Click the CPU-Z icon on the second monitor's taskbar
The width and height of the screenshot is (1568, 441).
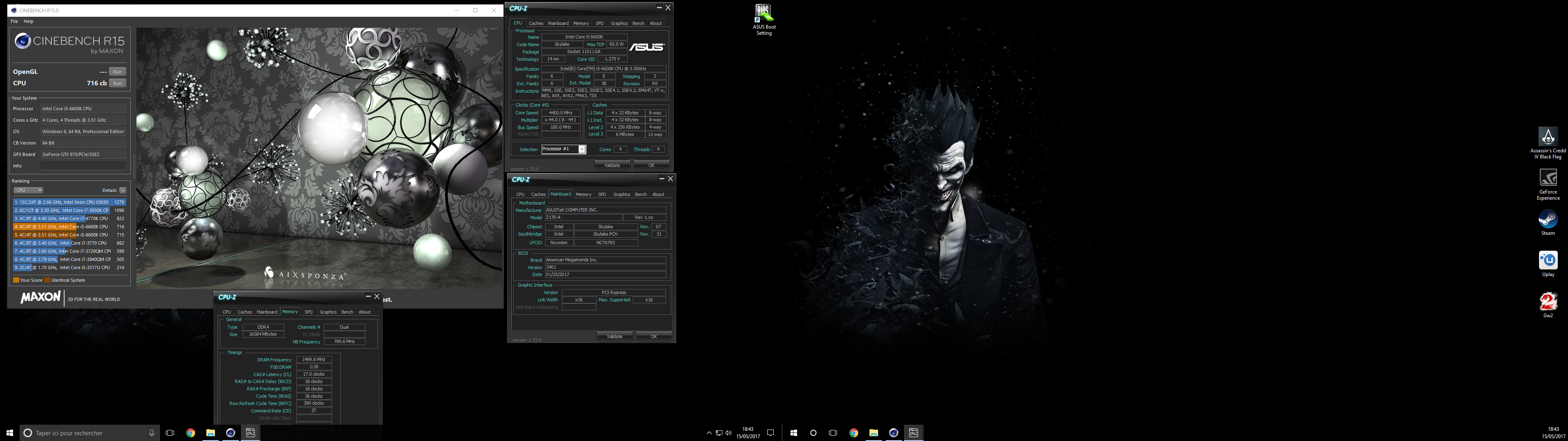913,433
